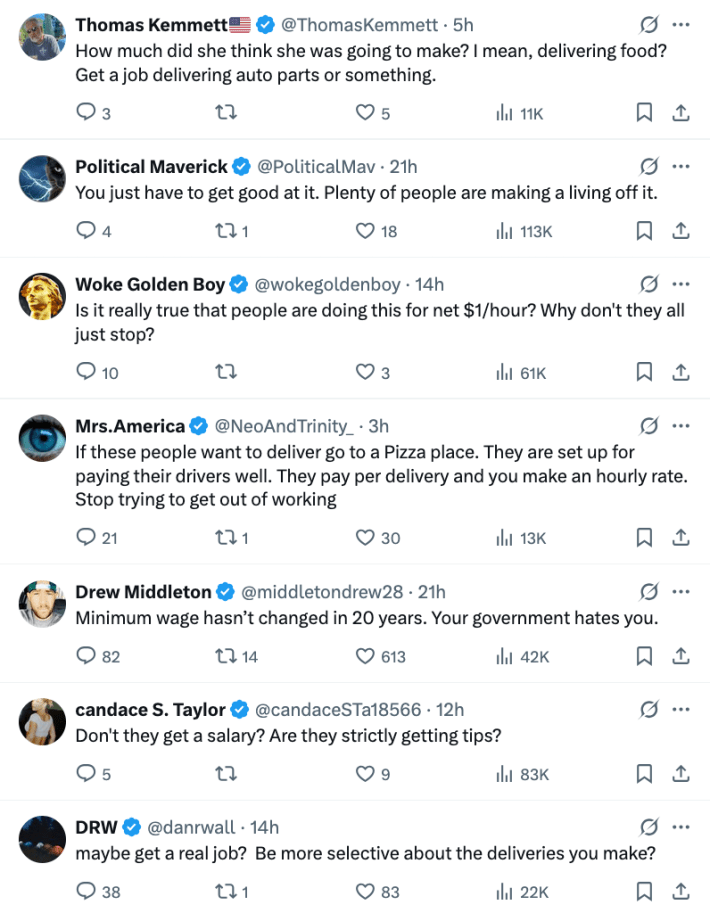710x913 pixels.
Task: Open Grok icon on DRW's tweet
Action: coord(648,827)
